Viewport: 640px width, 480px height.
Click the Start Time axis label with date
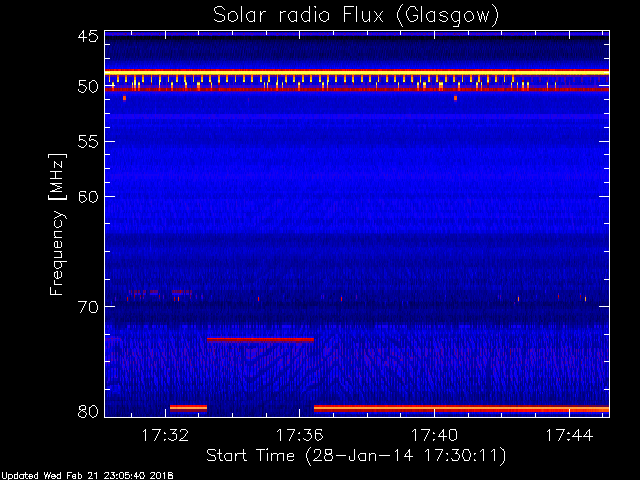click(356, 456)
